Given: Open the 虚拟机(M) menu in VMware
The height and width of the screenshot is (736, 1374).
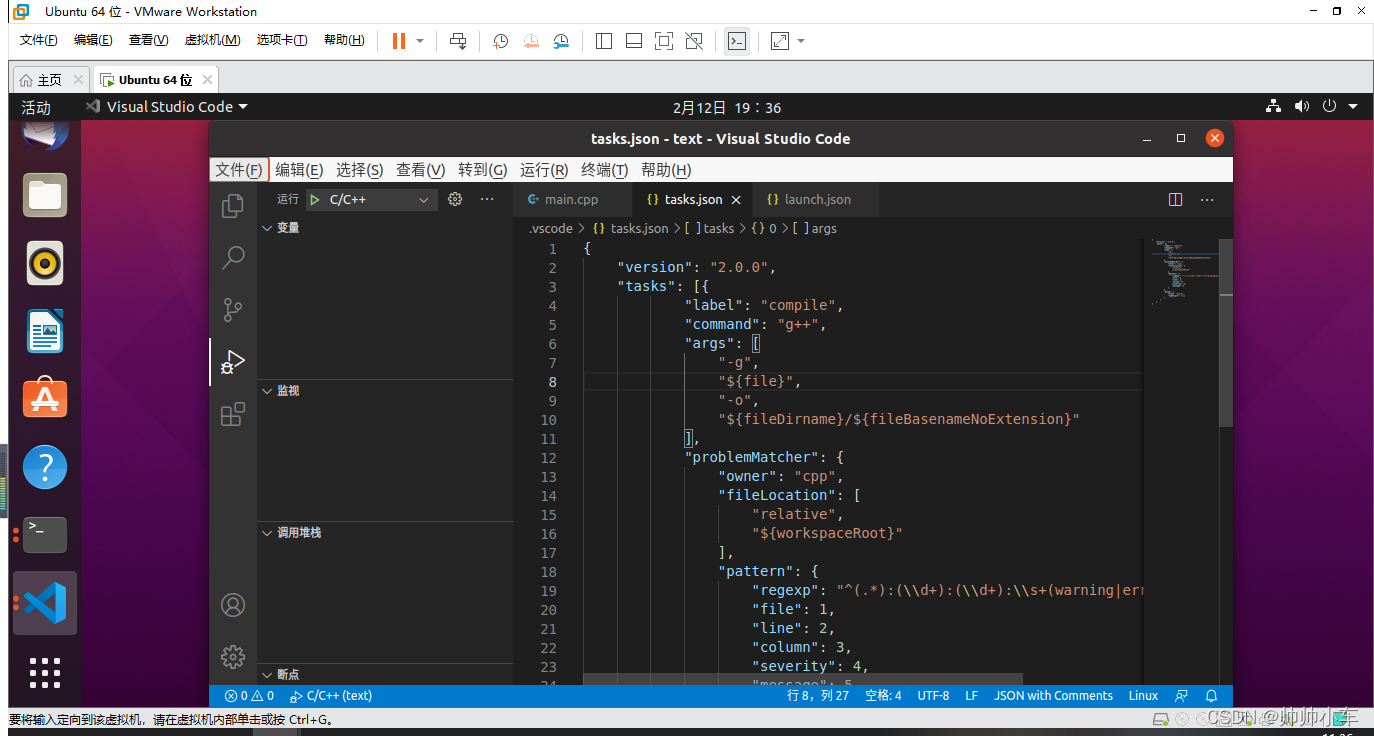Looking at the screenshot, I should pos(212,40).
